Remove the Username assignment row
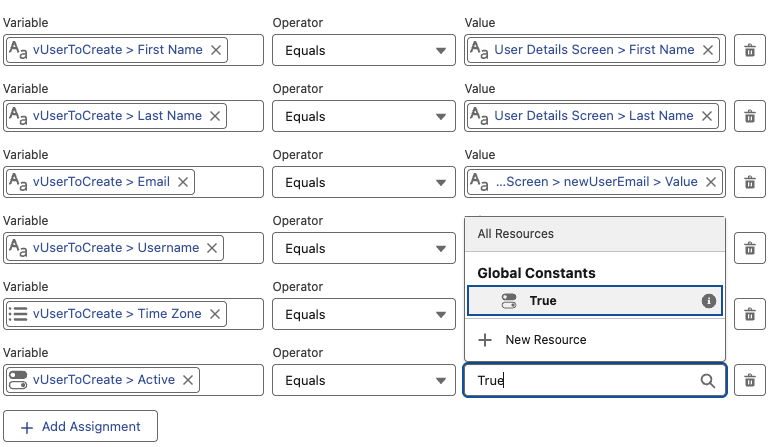Viewport: 773px width, 447px height. pyautogui.click(x=750, y=248)
